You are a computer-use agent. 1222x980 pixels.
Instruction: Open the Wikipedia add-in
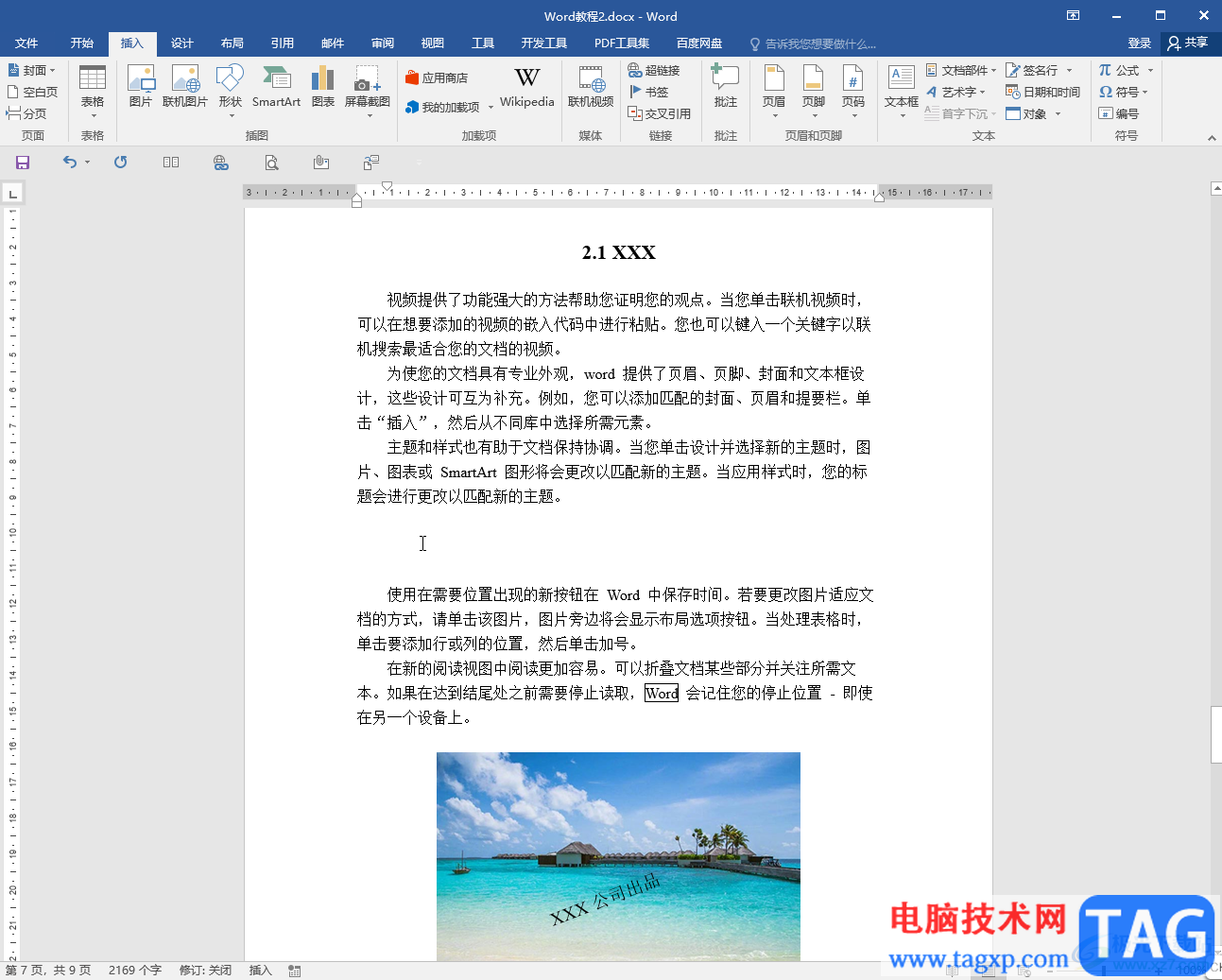click(527, 87)
